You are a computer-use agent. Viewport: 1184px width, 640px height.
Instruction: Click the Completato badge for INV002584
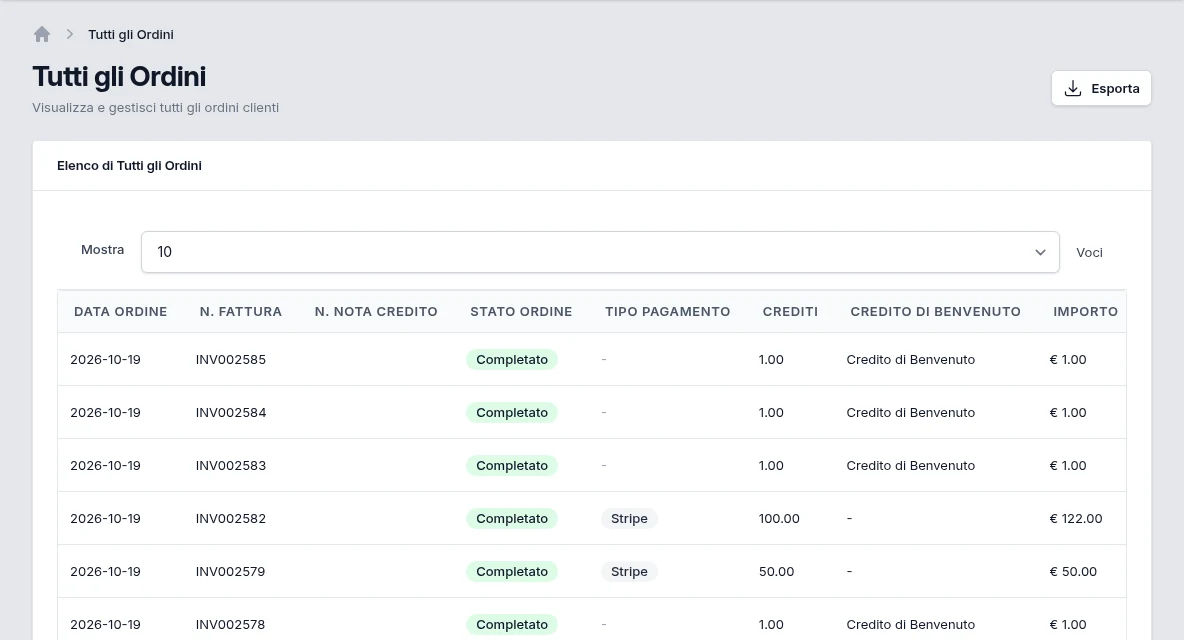click(512, 413)
